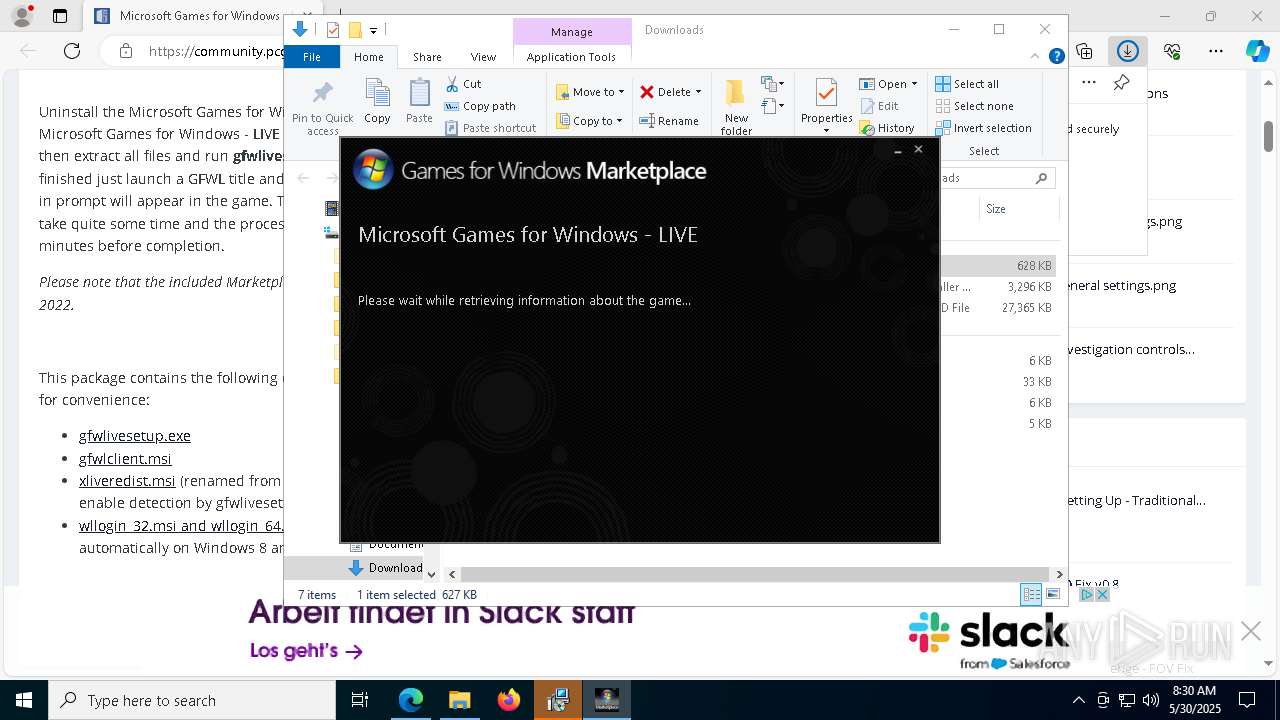Click the Edge tab actions icon
Image resolution: width=1280 pixels, height=720 pixels.
tap(60, 16)
